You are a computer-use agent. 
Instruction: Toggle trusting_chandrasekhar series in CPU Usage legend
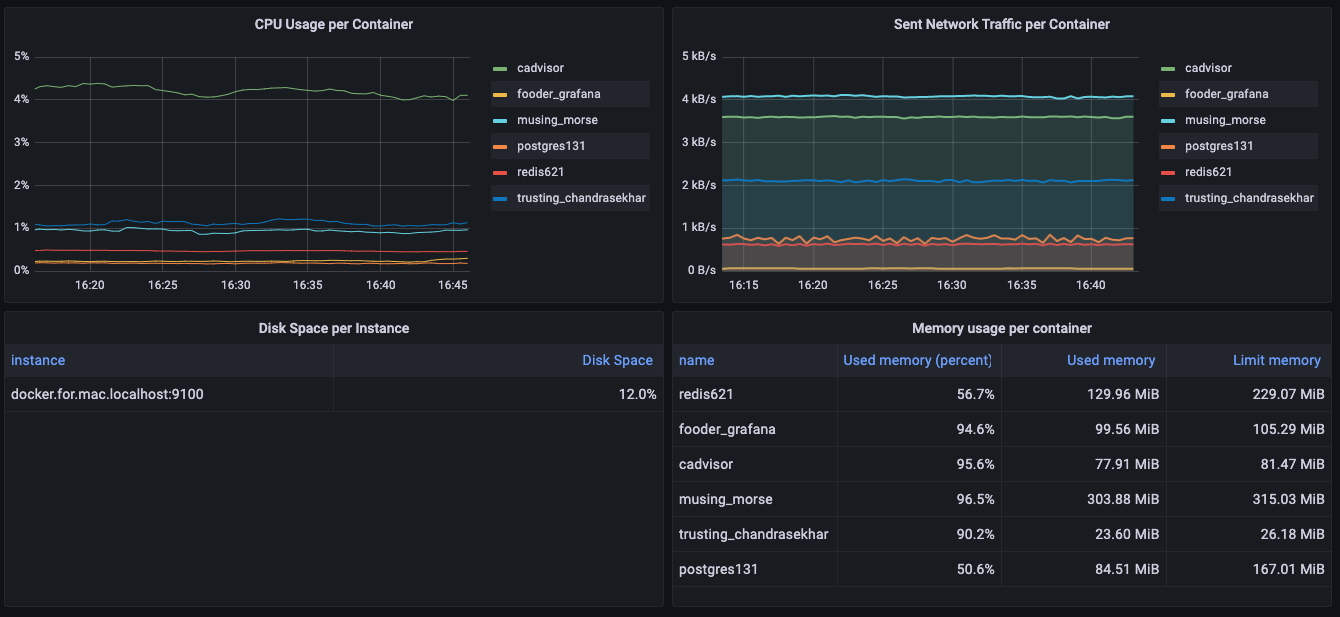581,199
